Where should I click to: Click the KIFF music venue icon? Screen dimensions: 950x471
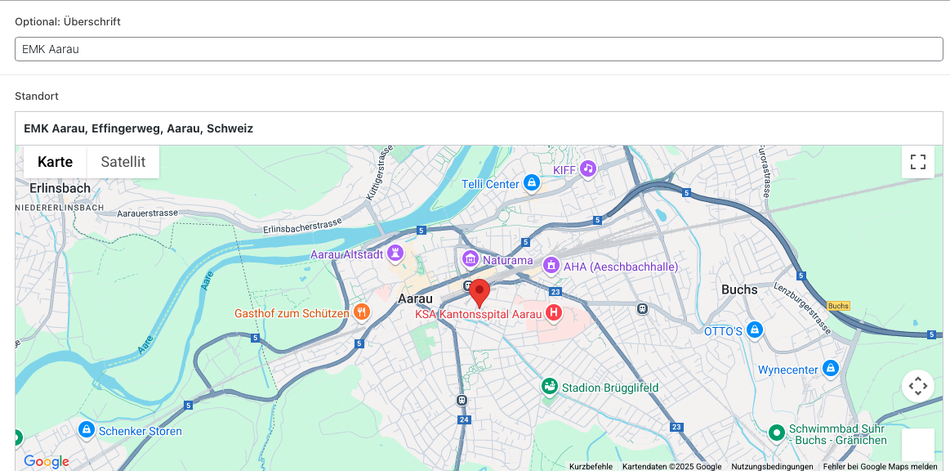click(588, 169)
